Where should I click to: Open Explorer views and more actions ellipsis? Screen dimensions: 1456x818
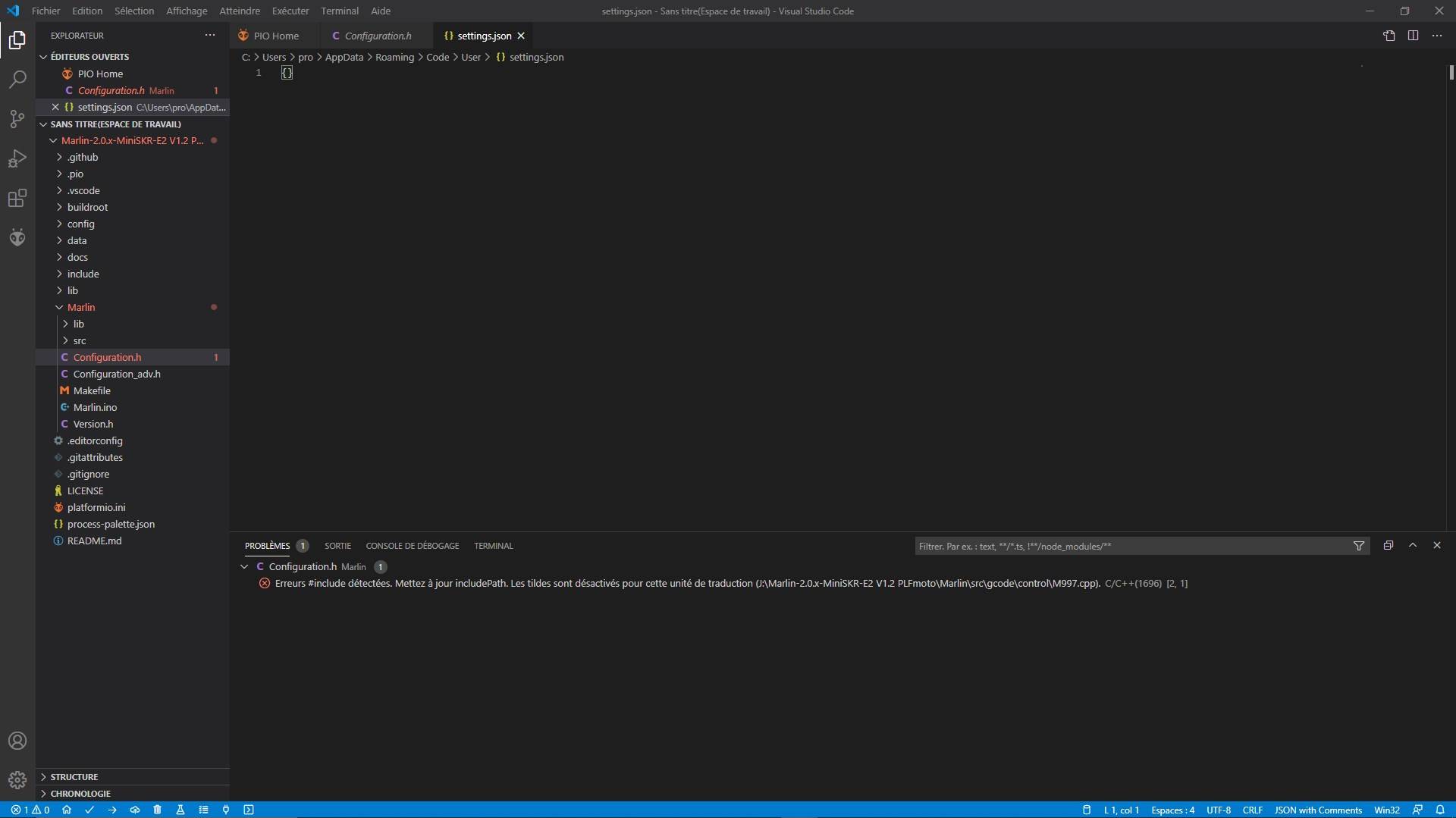[x=210, y=35]
